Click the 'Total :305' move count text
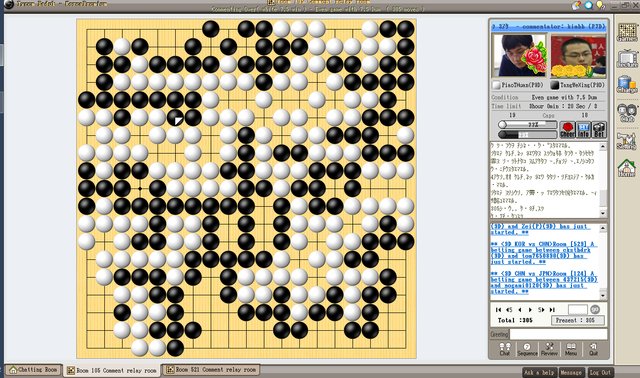The width and height of the screenshot is (640, 378). [515, 320]
